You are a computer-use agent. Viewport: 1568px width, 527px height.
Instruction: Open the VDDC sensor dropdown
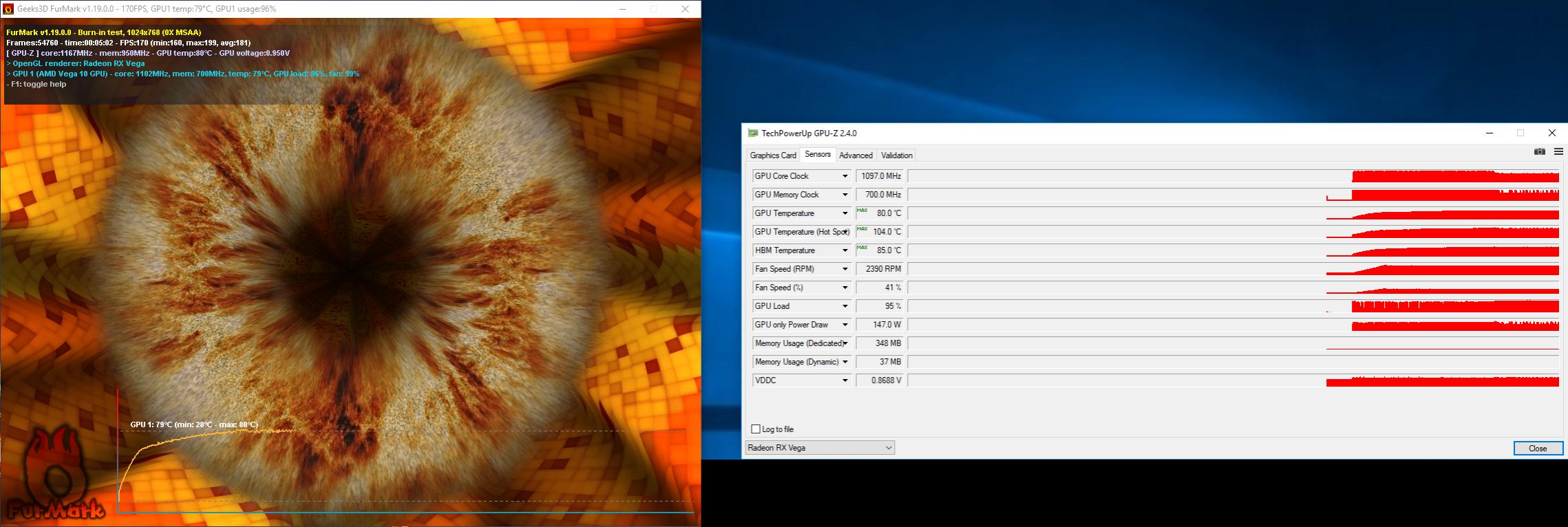(845, 380)
